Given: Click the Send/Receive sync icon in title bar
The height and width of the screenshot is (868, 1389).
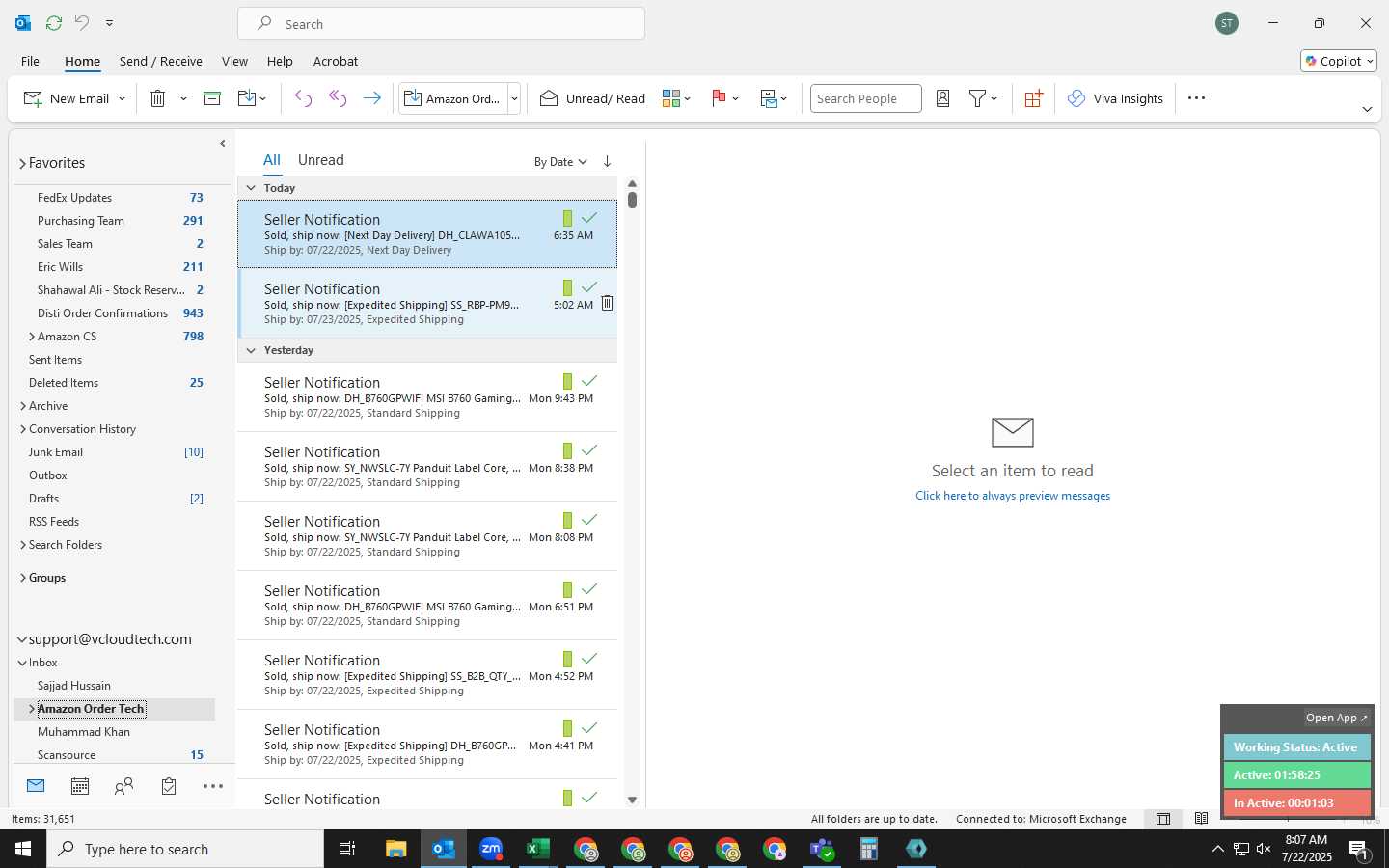Looking at the screenshot, I should 54,22.
